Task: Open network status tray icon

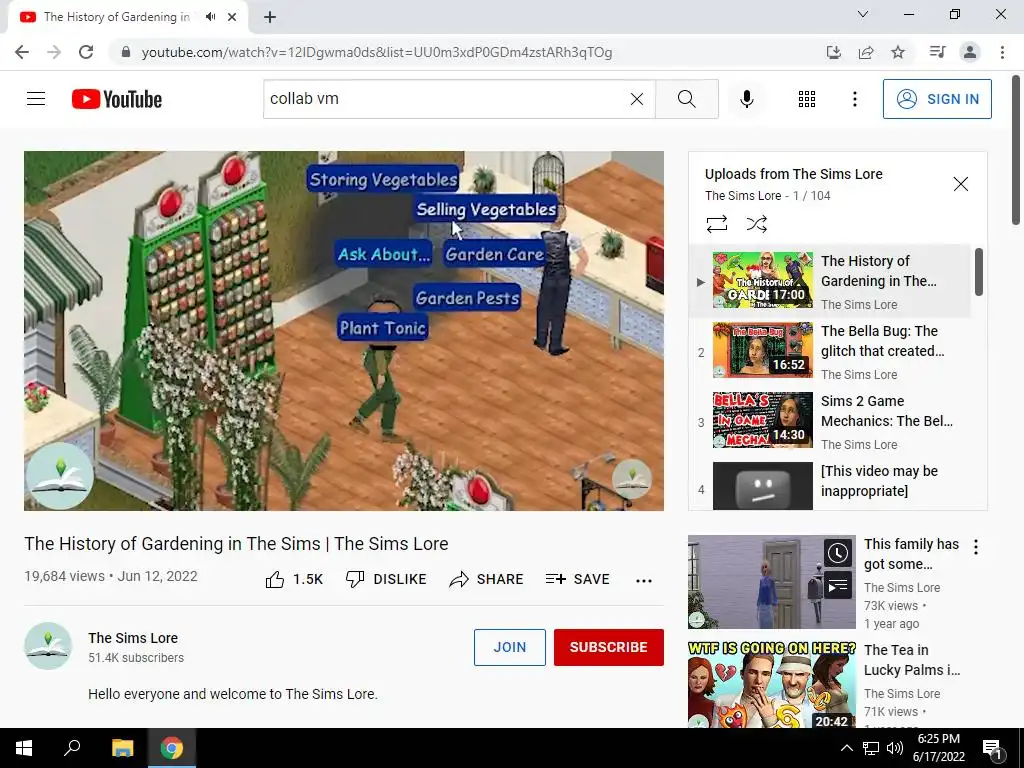Action: [871, 748]
